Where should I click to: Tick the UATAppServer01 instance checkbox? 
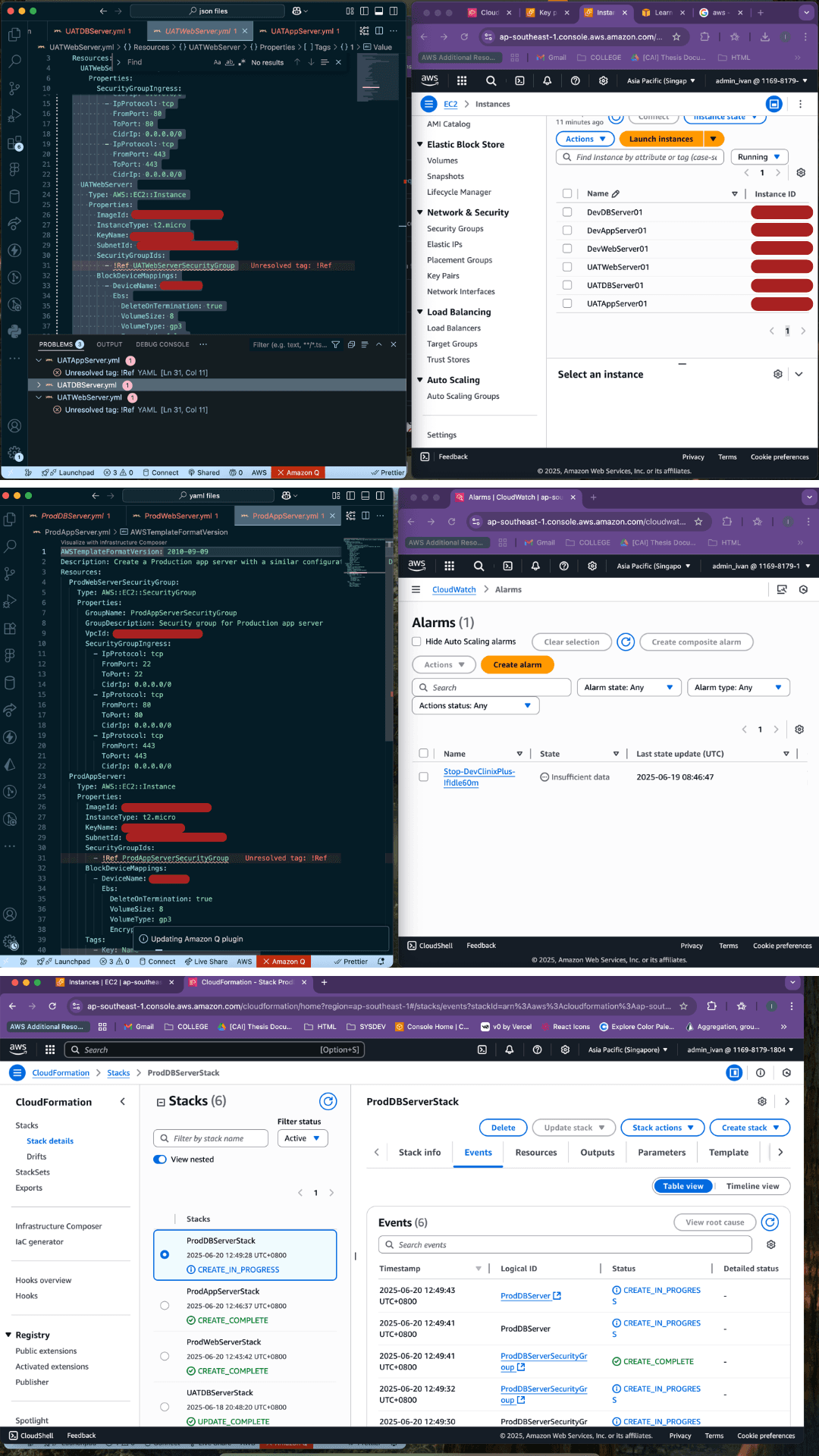(567, 303)
